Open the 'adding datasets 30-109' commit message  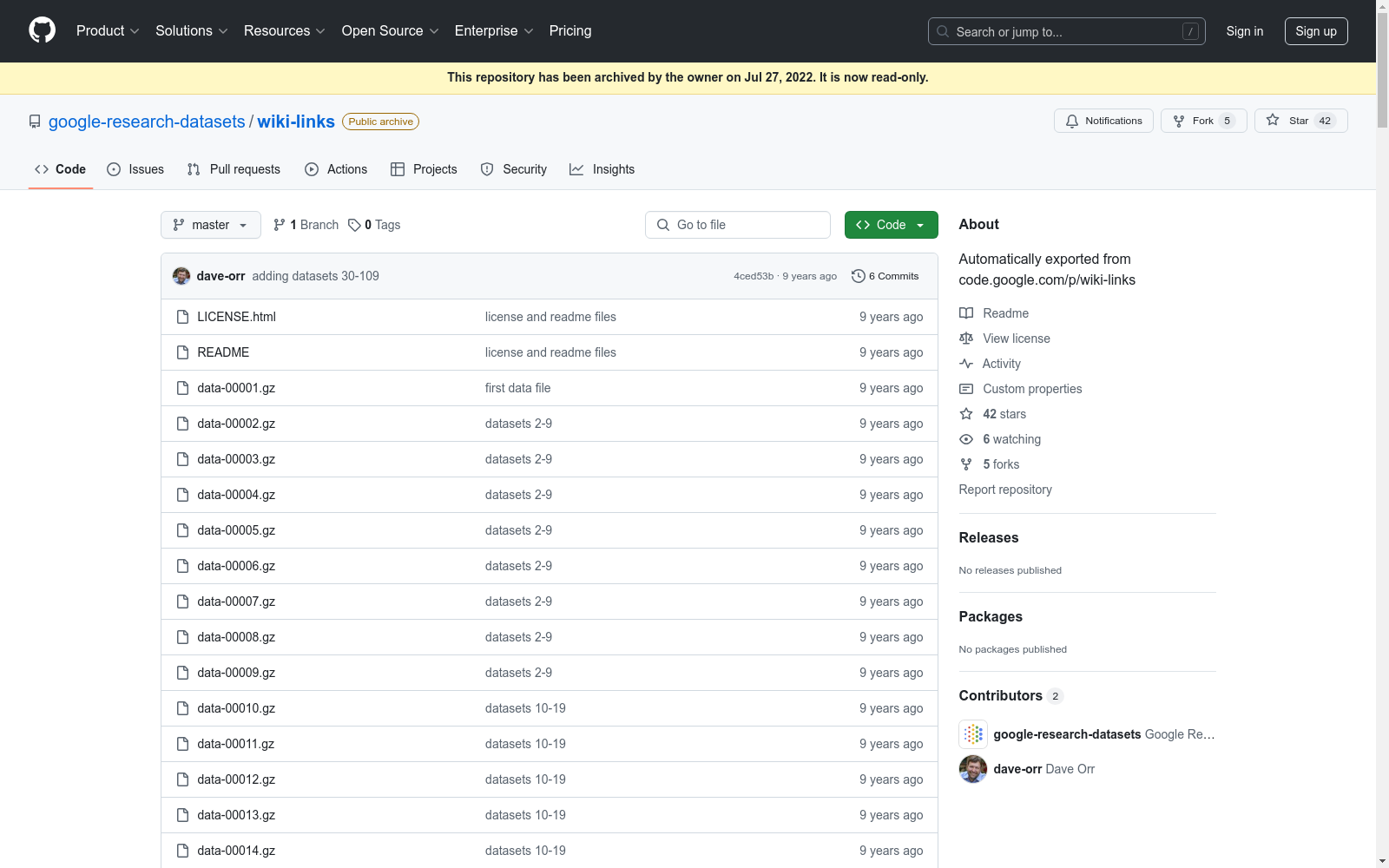click(316, 276)
